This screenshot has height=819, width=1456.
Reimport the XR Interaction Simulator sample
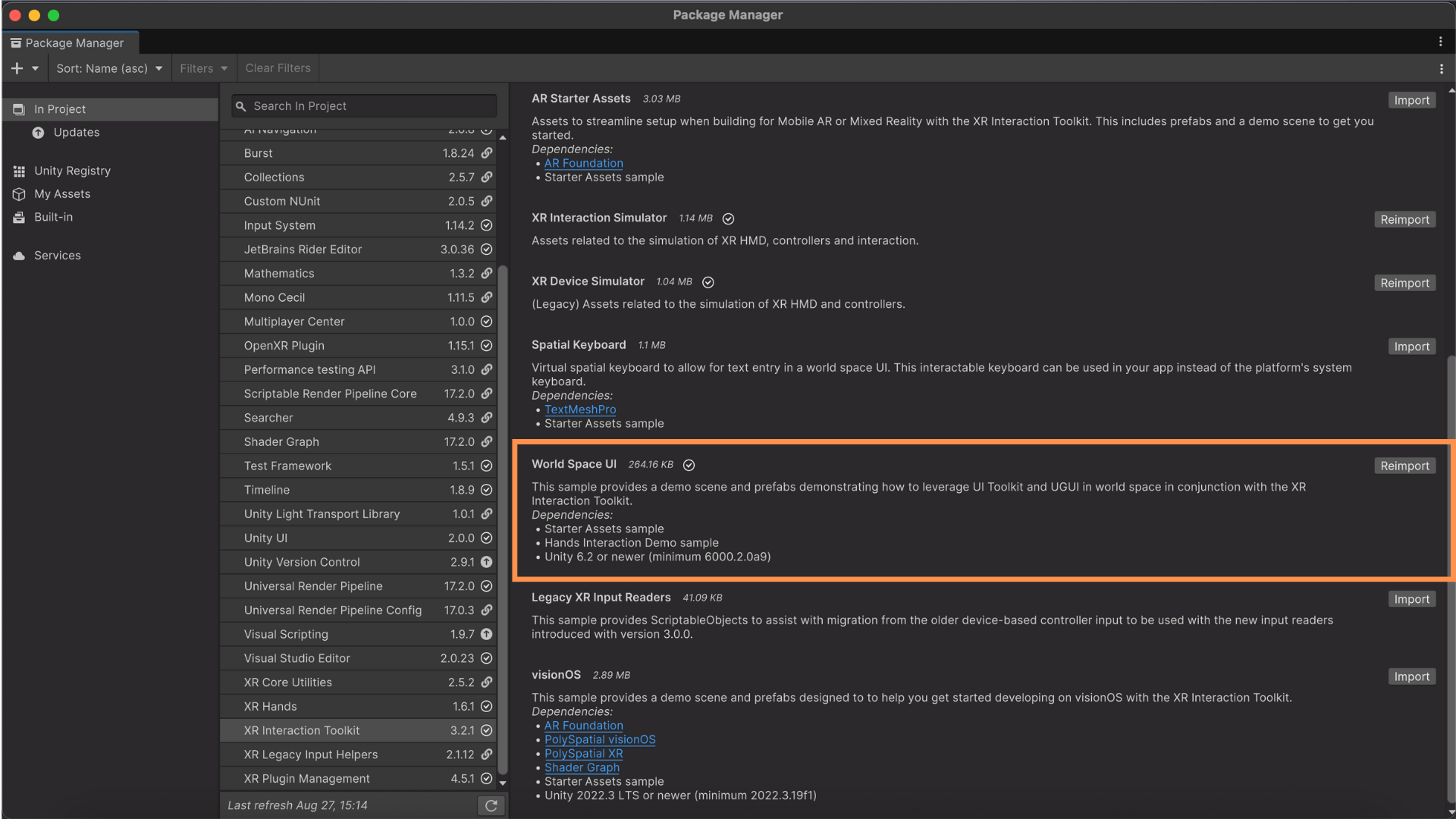pyautogui.click(x=1404, y=219)
